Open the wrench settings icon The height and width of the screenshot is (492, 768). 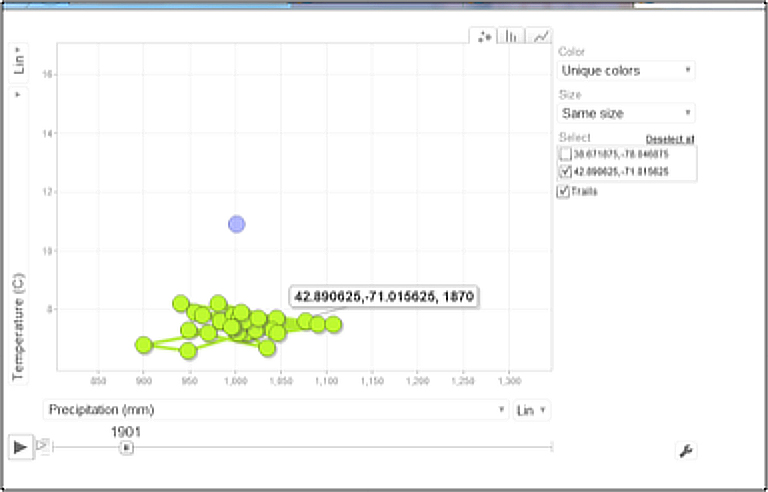click(x=686, y=451)
